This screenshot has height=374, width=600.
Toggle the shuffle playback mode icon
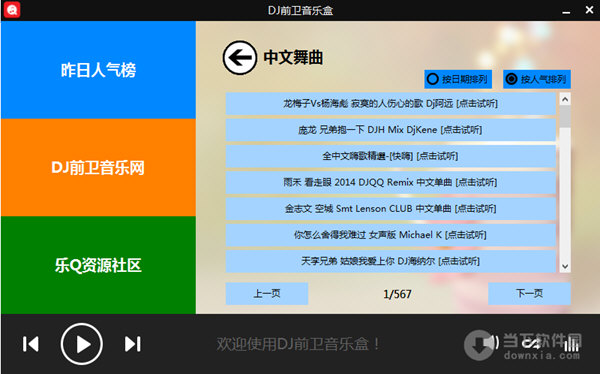(531, 344)
